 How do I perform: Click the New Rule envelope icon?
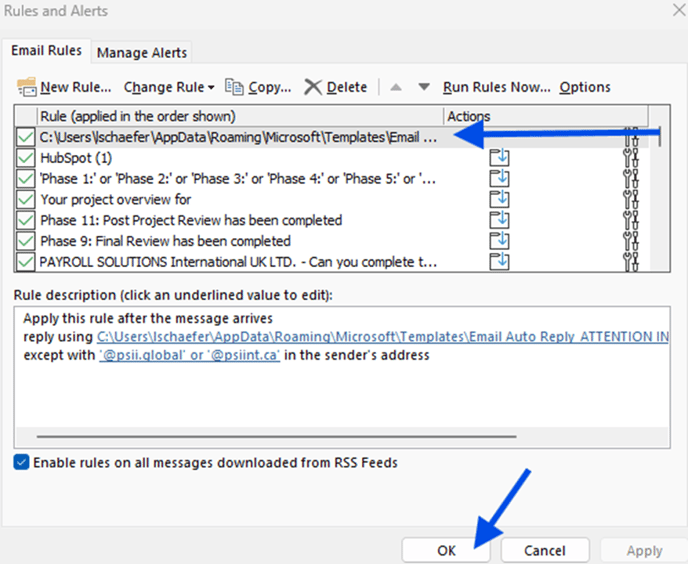(x=27, y=87)
